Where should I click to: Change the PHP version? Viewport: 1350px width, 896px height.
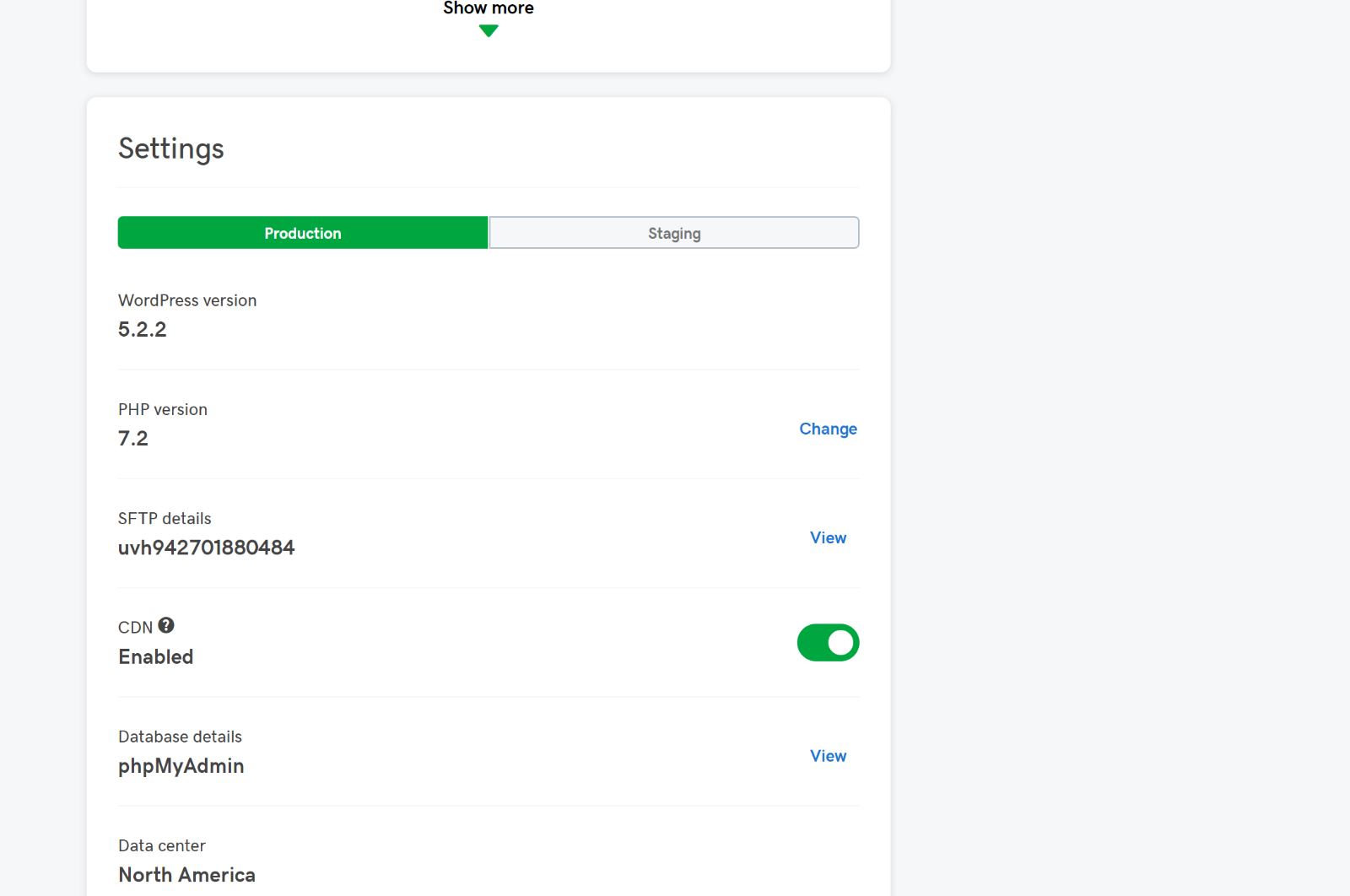828,429
